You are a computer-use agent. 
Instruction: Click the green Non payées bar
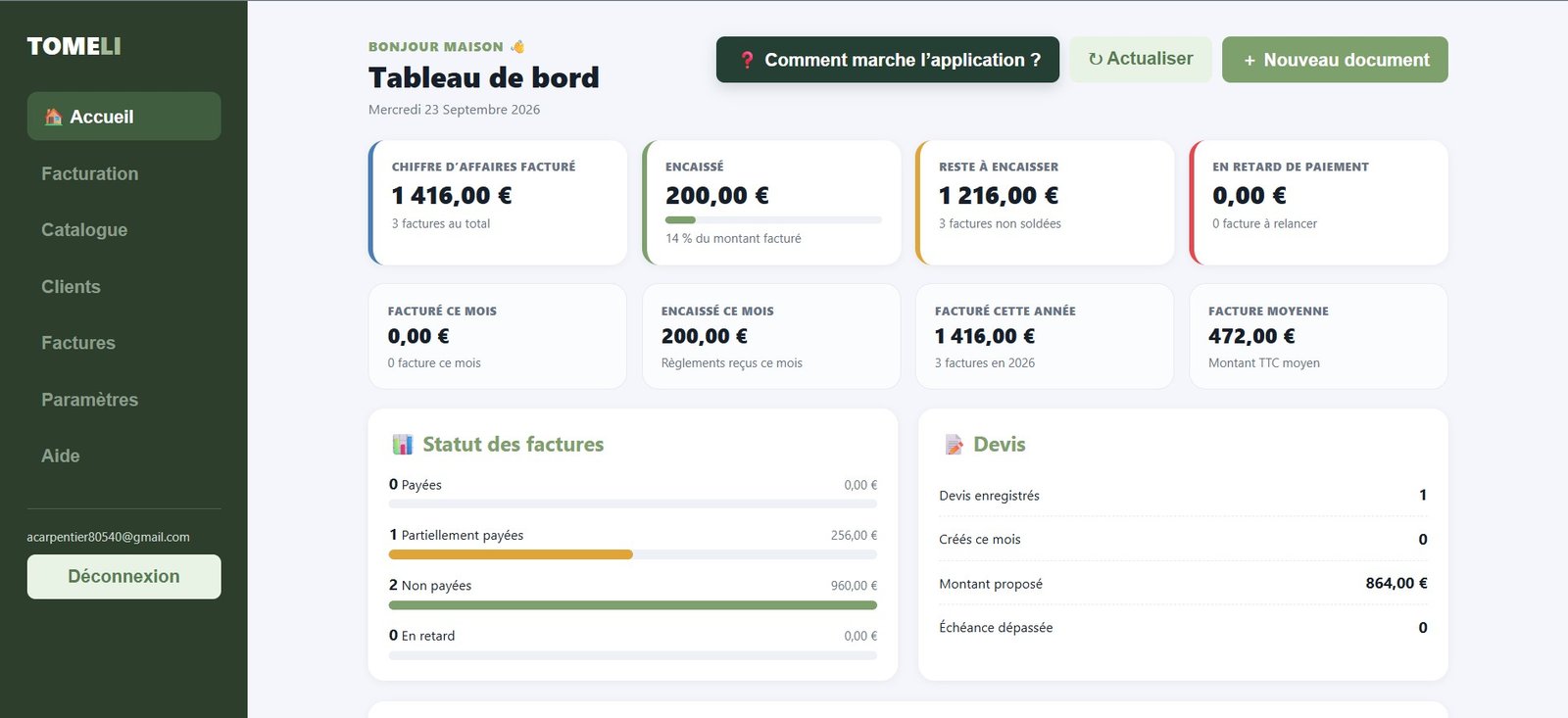633,605
